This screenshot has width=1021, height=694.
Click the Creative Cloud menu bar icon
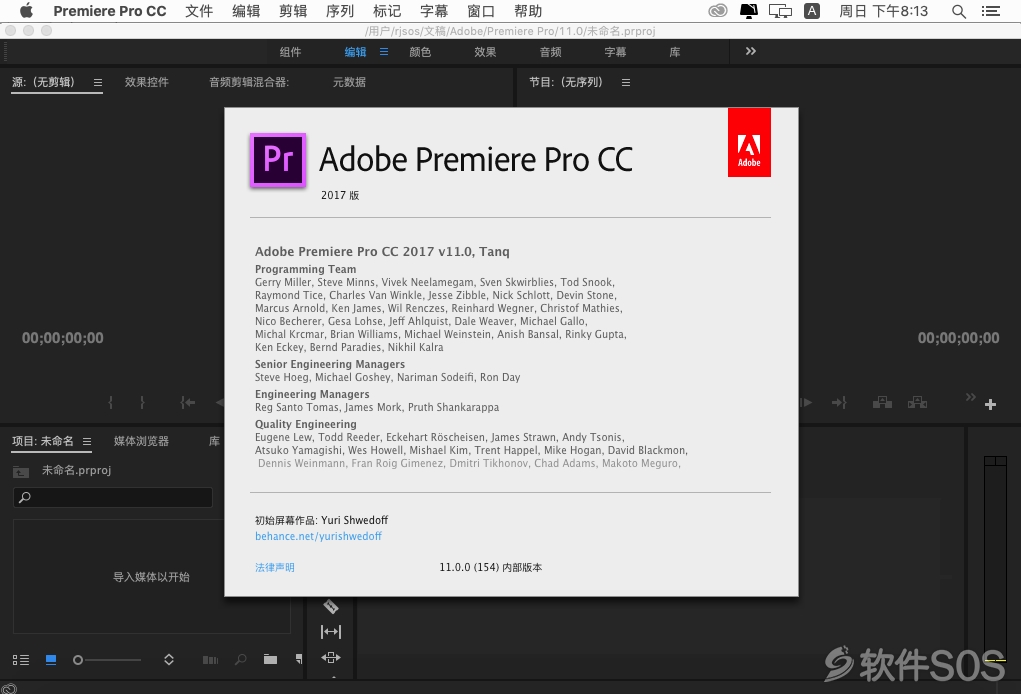(718, 11)
